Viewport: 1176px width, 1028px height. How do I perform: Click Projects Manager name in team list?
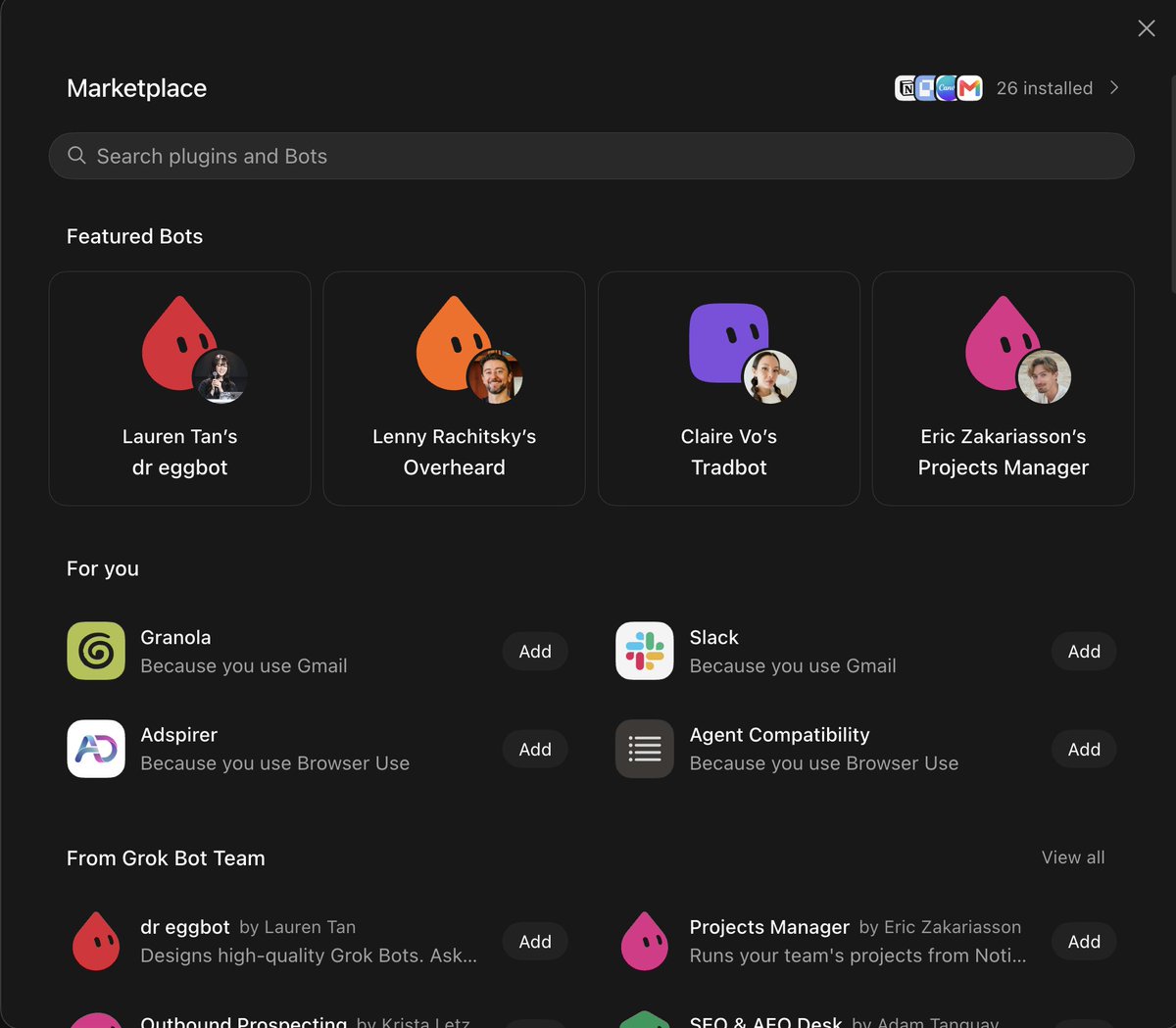point(769,927)
